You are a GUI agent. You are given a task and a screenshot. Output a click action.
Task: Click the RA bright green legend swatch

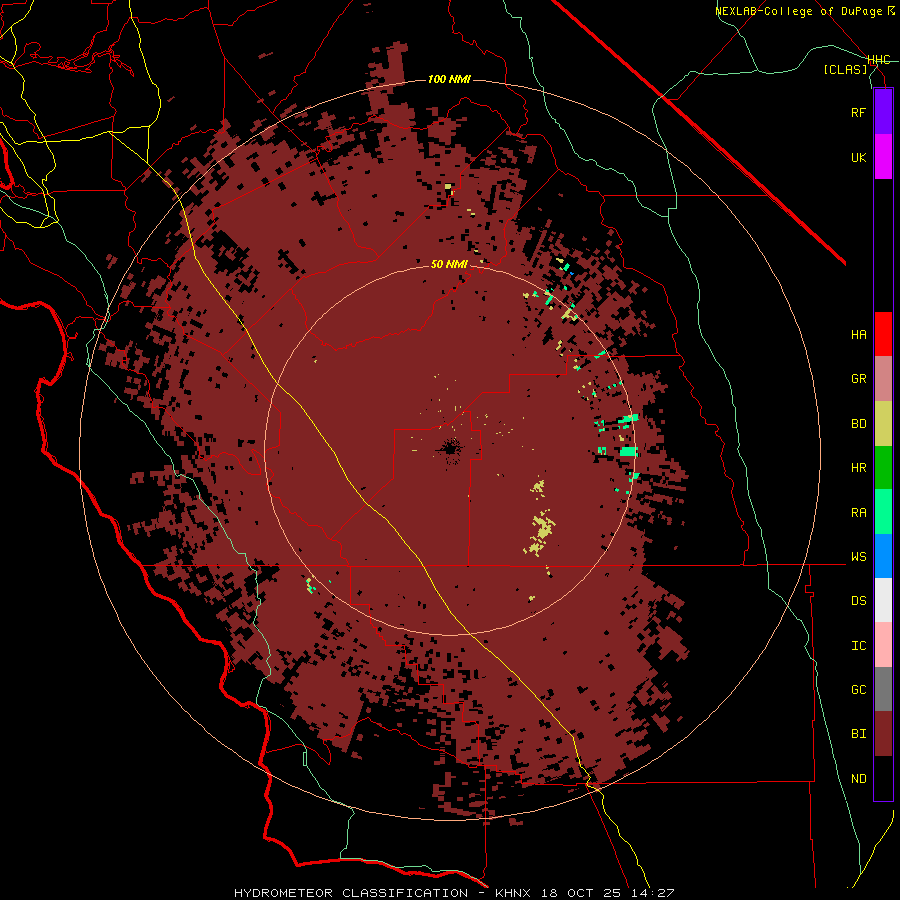coord(883,512)
